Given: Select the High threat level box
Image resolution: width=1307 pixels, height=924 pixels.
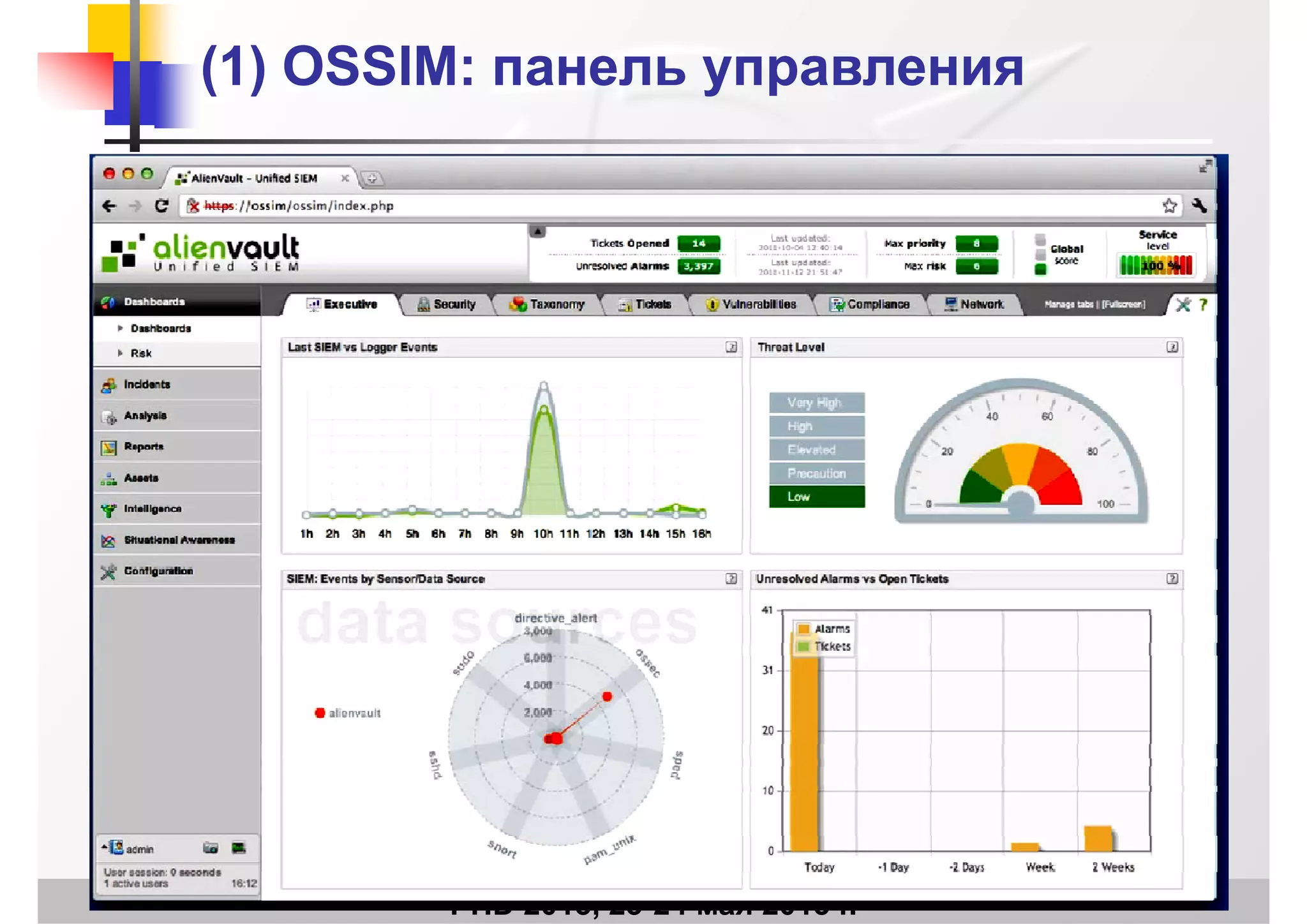Looking at the screenshot, I should click(x=817, y=426).
